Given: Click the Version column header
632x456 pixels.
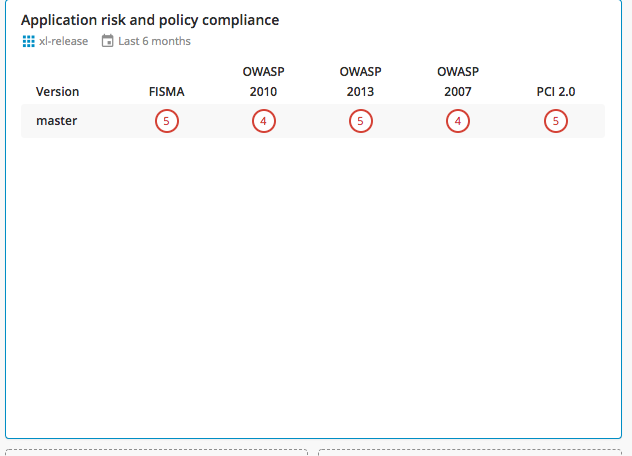Looking at the screenshot, I should pyautogui.click(x=57, y=92).
